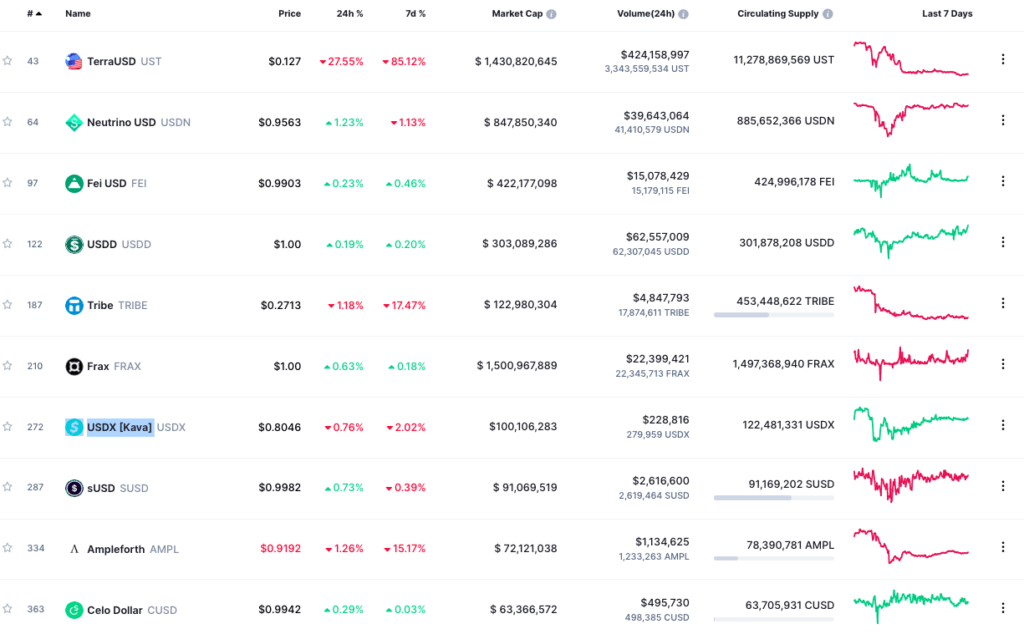Viewport: 1024px width, 634px height.
Task: Open more options for Frax row
Action: (x=1003, y=365)
